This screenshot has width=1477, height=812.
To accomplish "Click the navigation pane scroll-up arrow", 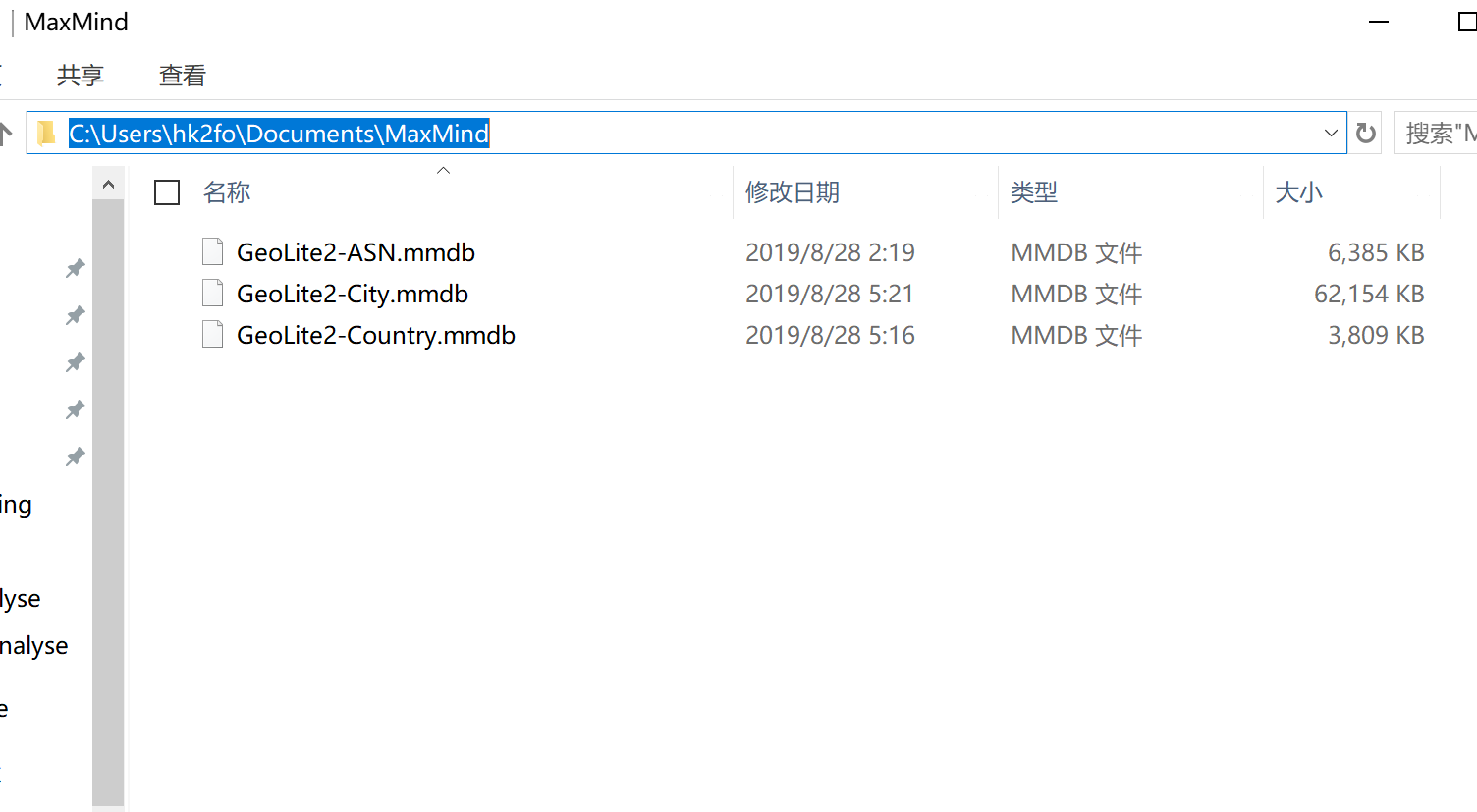I will point(108,184).
